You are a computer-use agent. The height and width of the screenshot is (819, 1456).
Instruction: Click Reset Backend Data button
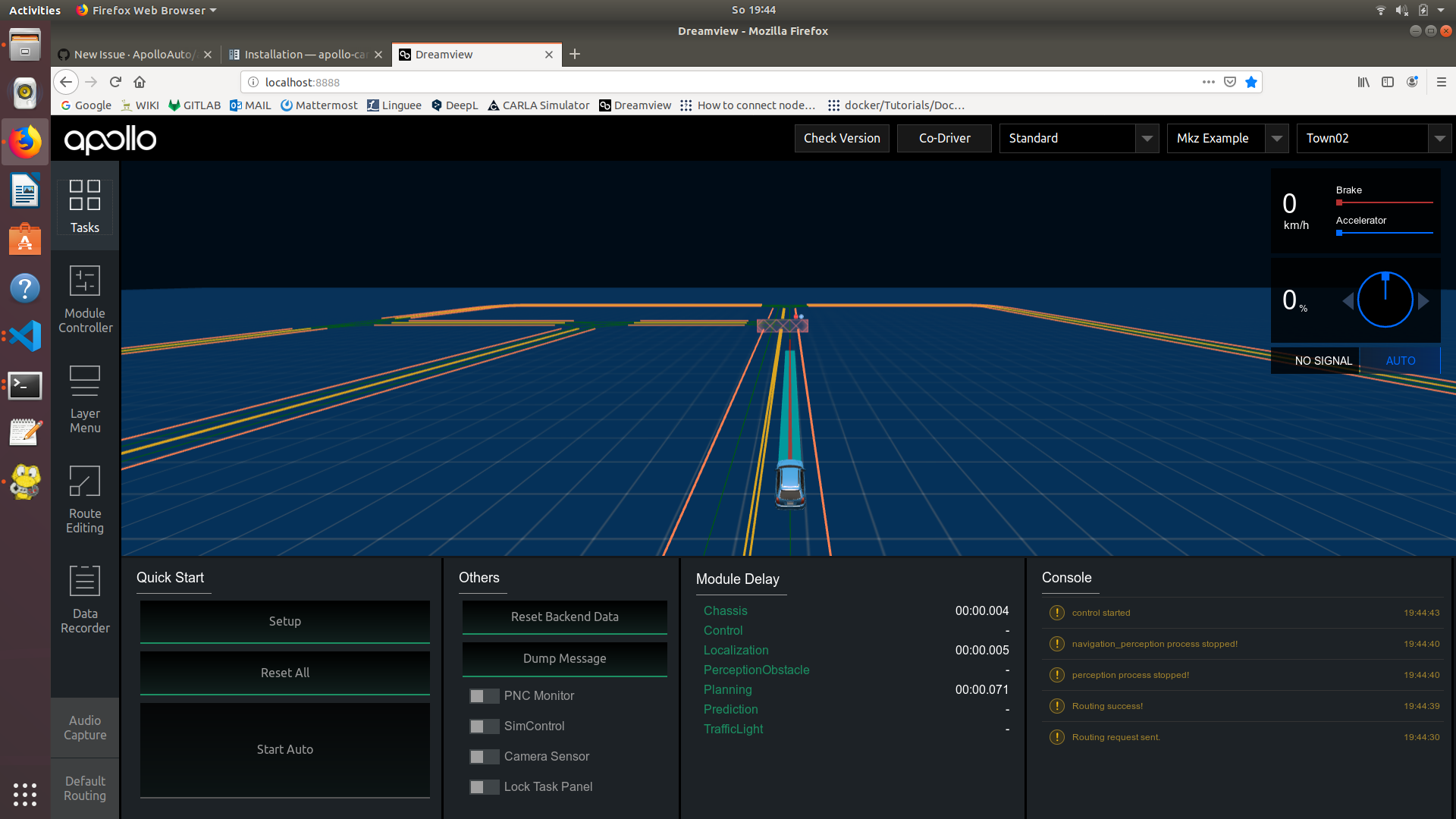pos(564,617)
